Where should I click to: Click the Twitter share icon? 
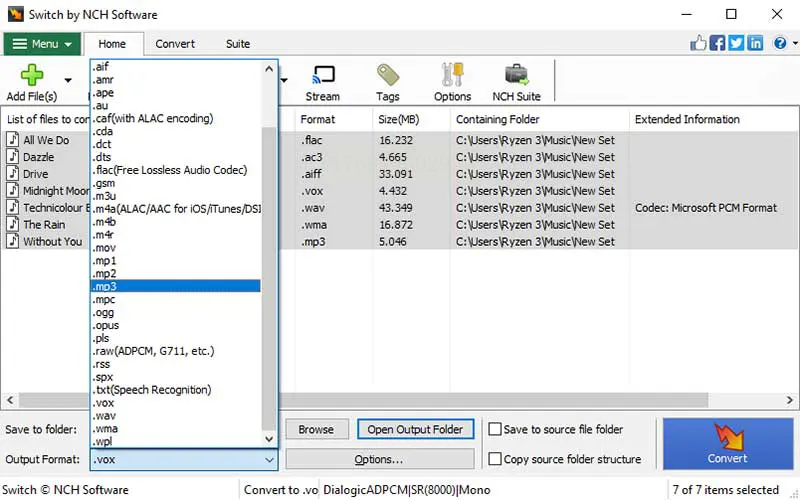pos(736,43)
